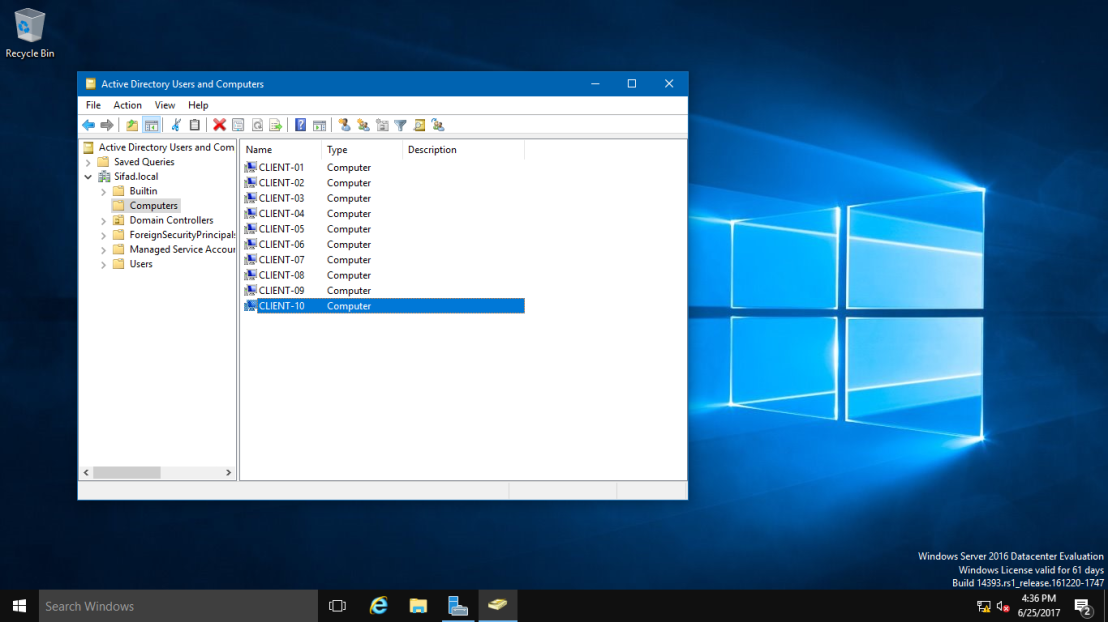Click the Cut scissors toolbar icon

176,125
